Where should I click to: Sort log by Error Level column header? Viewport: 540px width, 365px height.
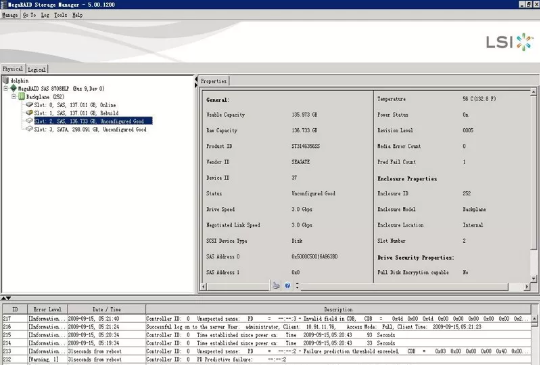[x=48, y=309]
